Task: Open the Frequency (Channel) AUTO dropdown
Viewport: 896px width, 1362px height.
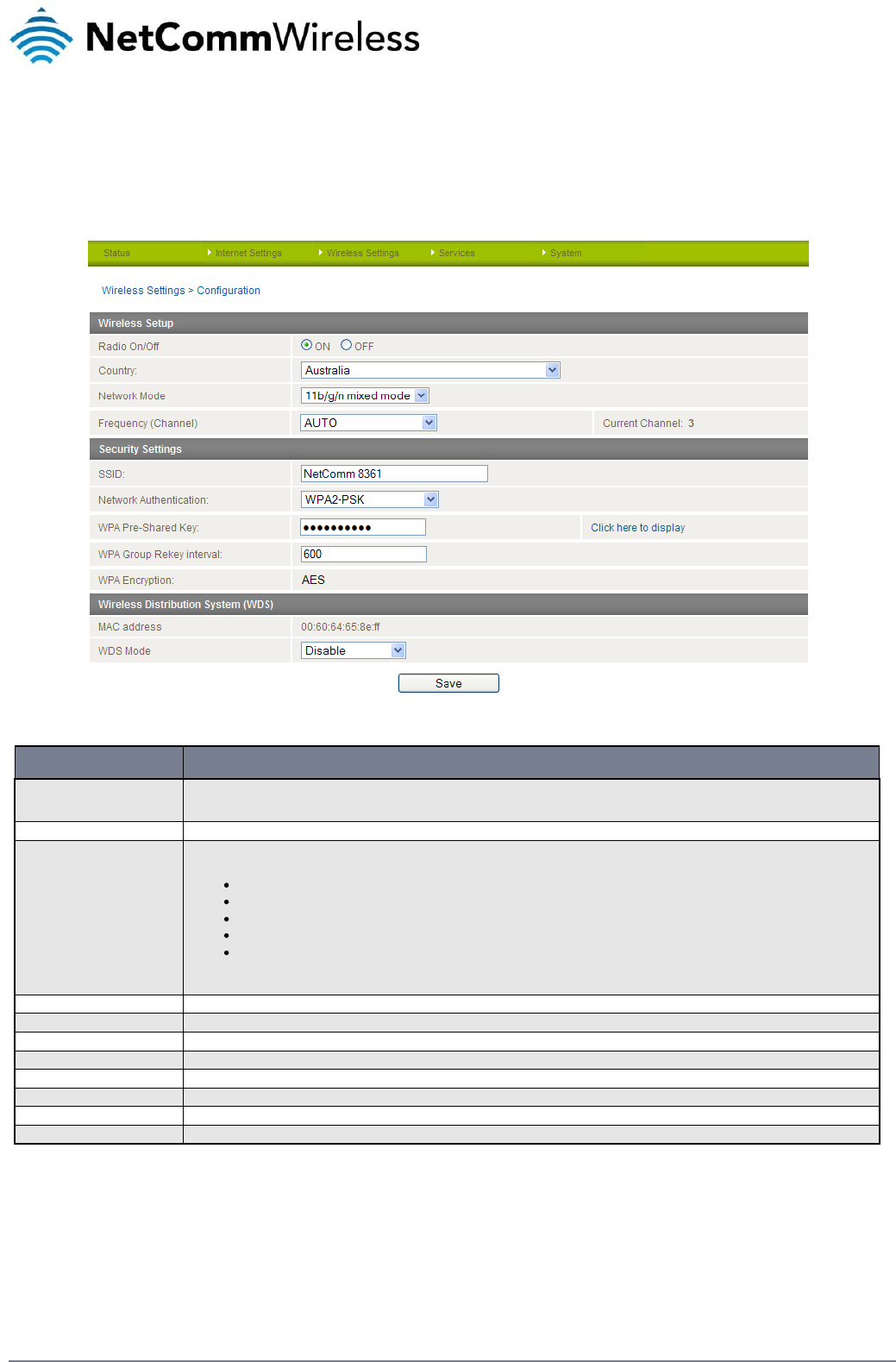Action: coord(368,423)
